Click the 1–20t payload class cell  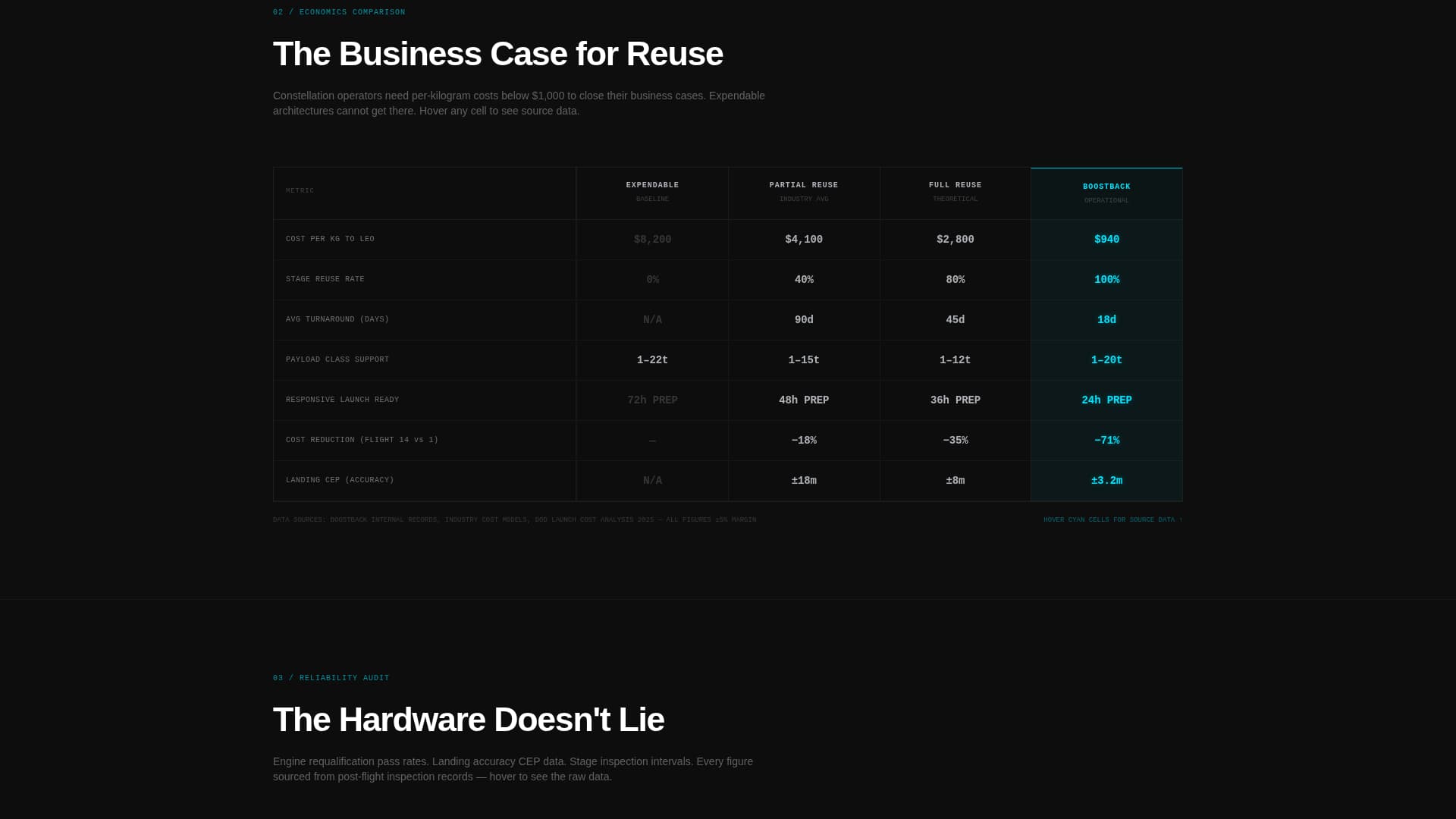[1106, 359]
